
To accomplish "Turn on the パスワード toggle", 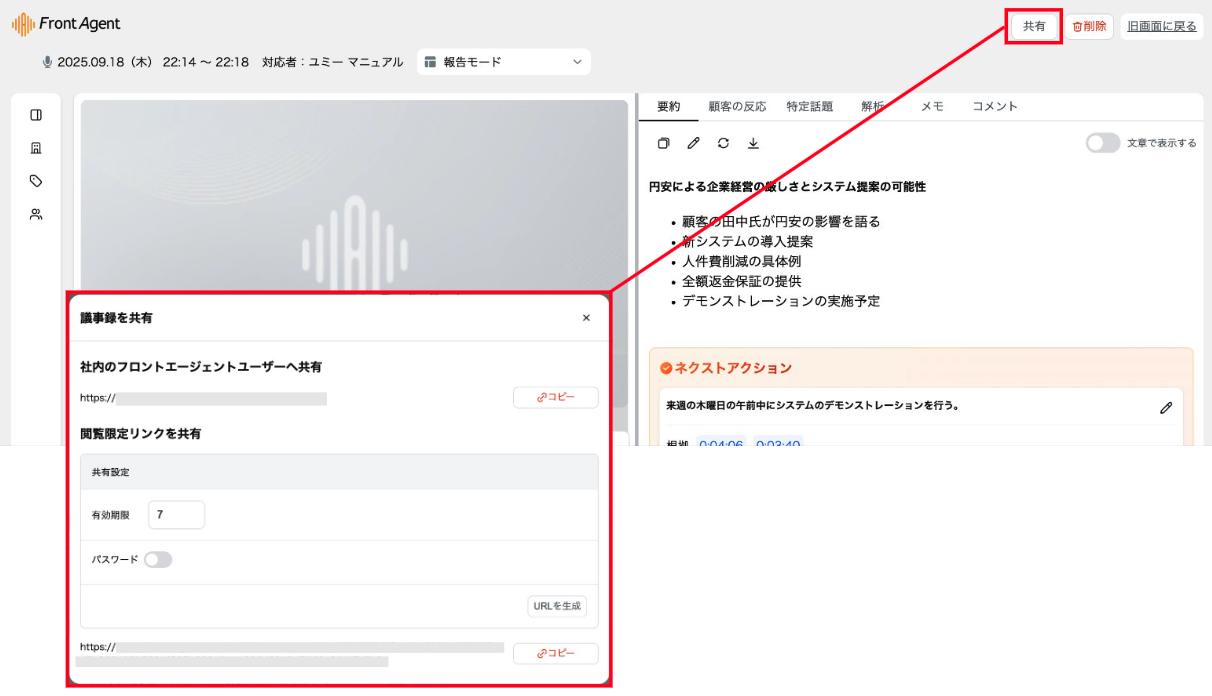I will (158, 560).
